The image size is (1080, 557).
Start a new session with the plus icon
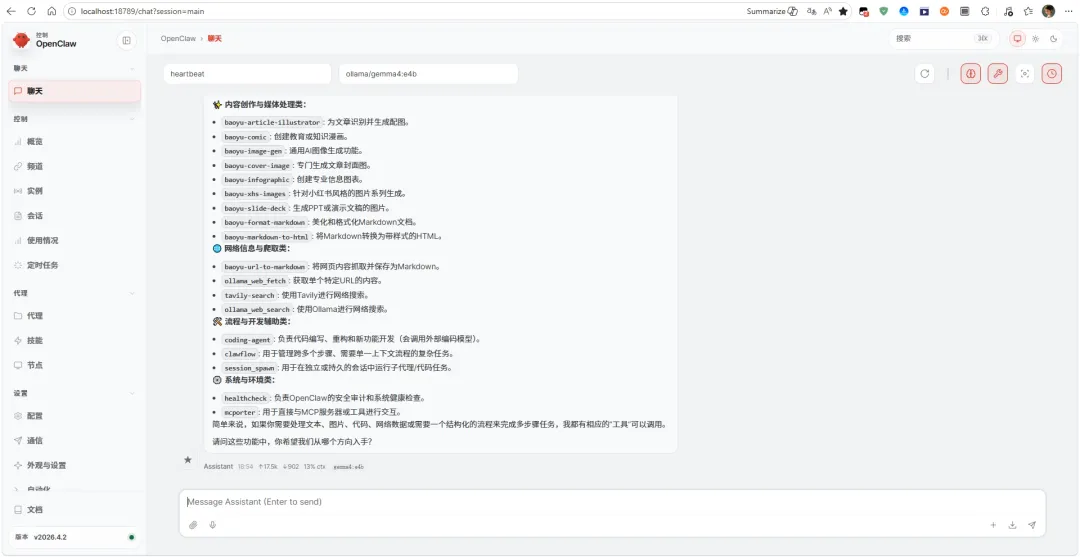[993, 525]
